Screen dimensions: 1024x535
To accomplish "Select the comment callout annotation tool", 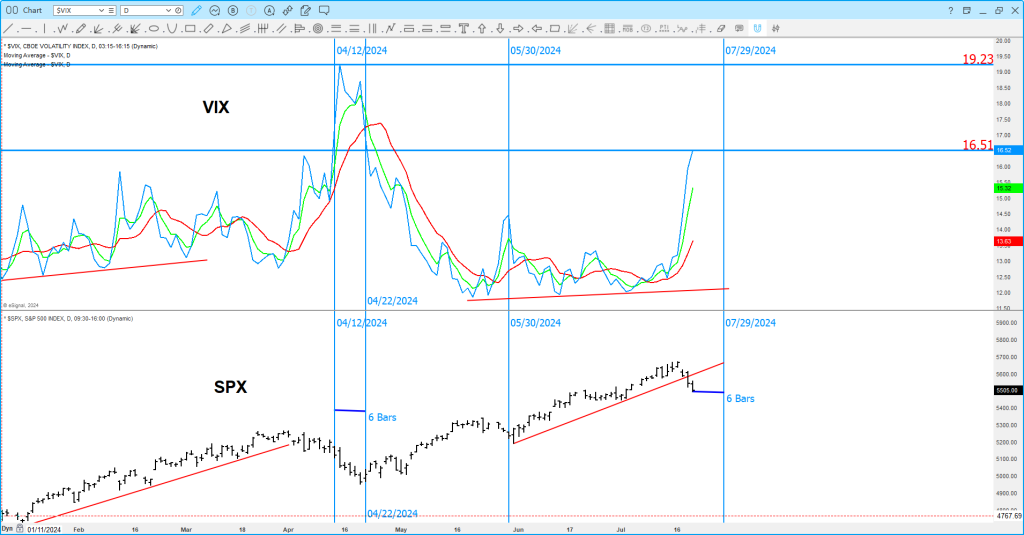I will coord(739,29).
